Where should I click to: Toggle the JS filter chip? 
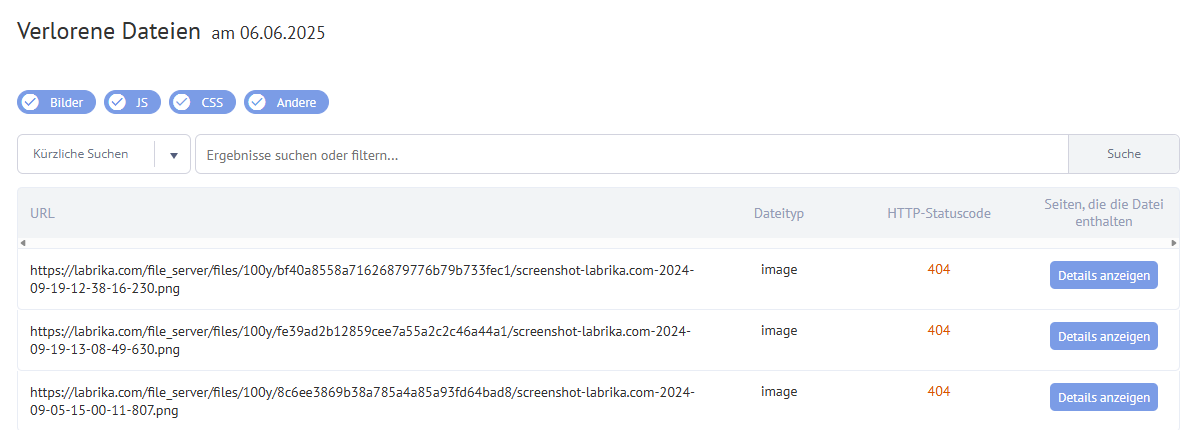pos(132,102)
